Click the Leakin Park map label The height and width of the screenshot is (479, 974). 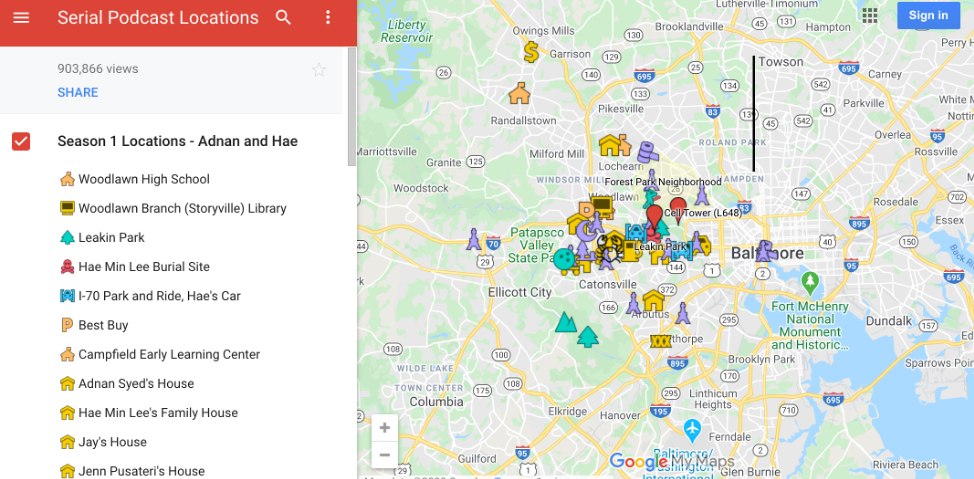point(659,247)
